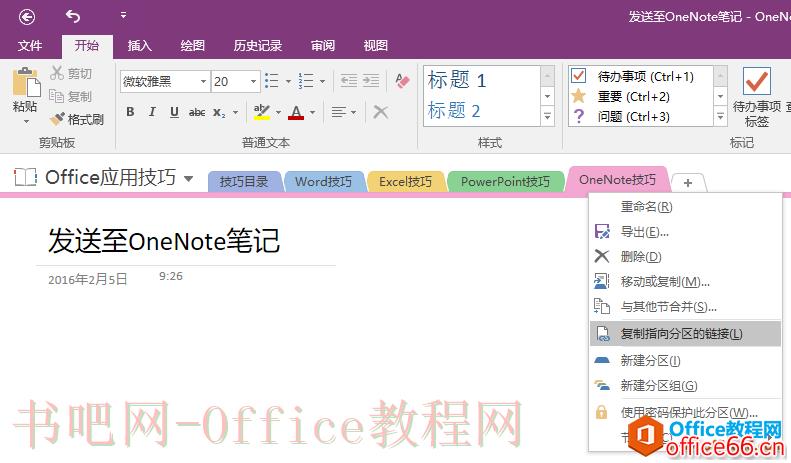Expand the subscript options arrow

(x=235, y=112)
